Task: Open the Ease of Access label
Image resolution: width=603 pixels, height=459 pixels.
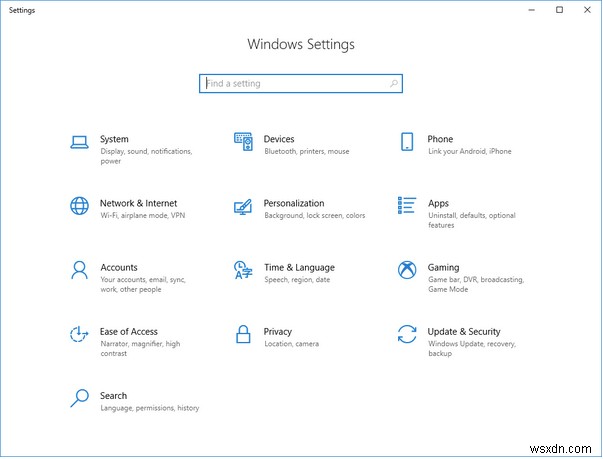Action: [129, 332]
